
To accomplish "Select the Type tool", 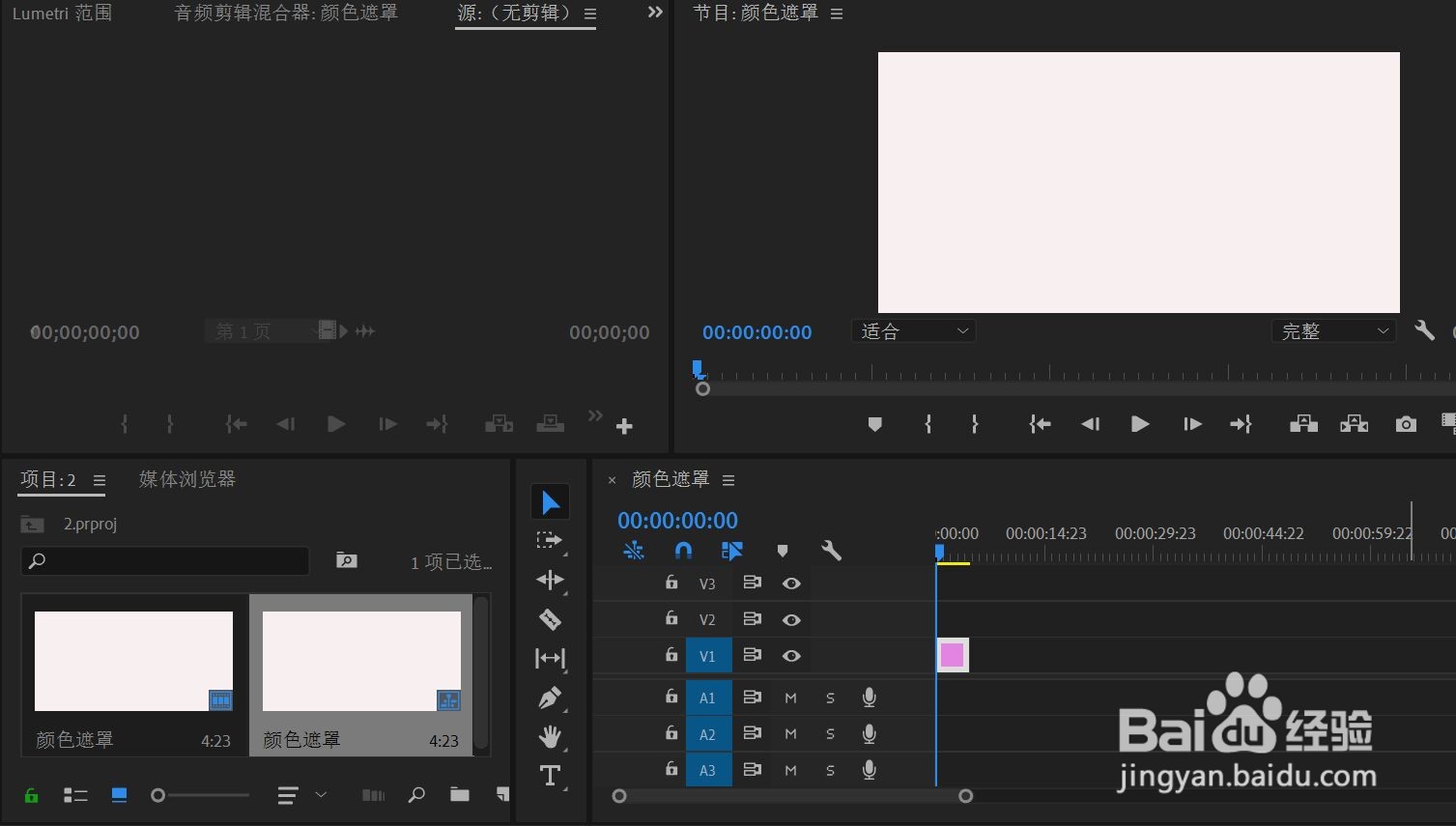I will 550,776.
